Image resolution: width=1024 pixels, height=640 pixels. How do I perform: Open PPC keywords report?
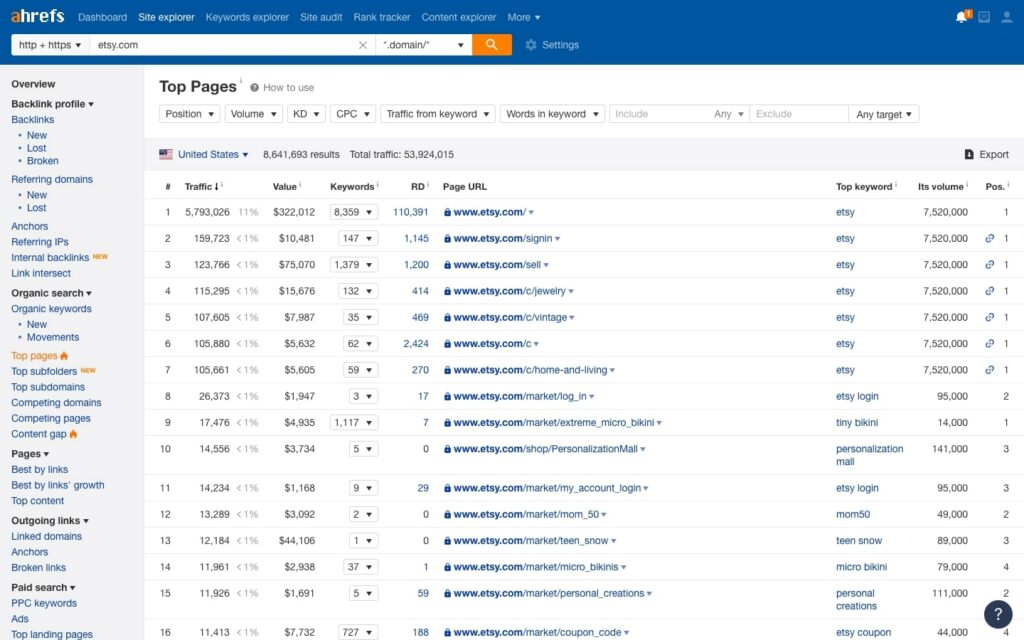[44, 603]
